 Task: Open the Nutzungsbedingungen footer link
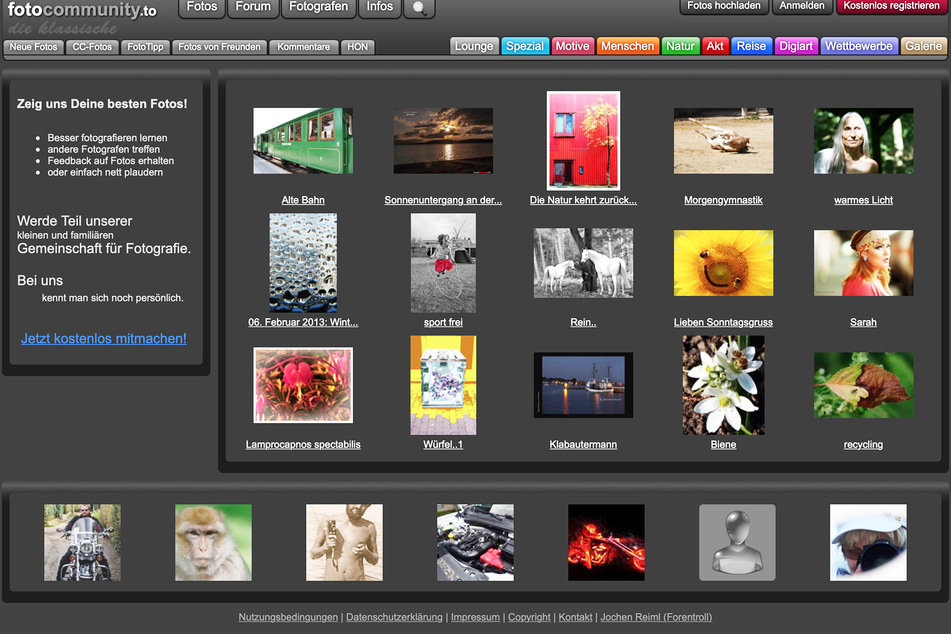pos(288,617)
